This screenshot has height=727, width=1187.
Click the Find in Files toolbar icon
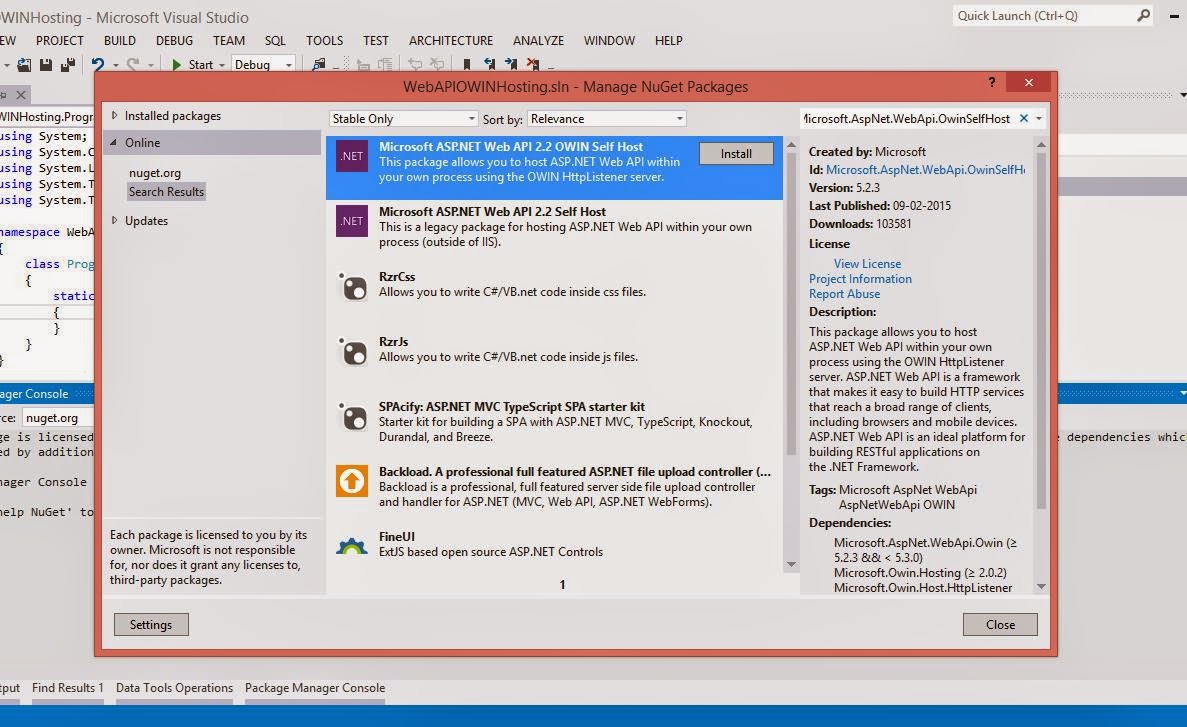[x=319, y=65]
